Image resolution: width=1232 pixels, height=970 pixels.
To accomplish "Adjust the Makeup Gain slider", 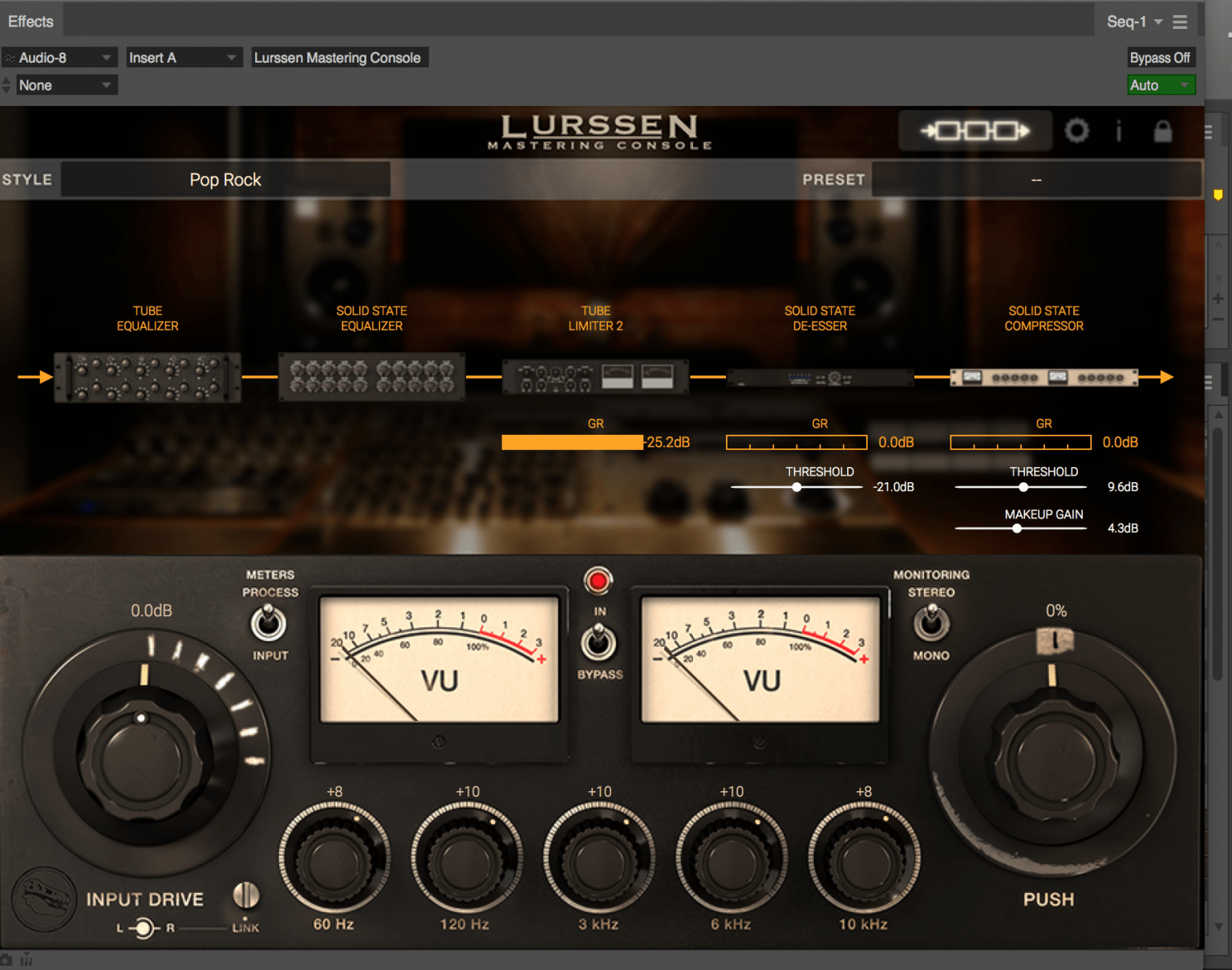I will click(x=1019, y=528).
